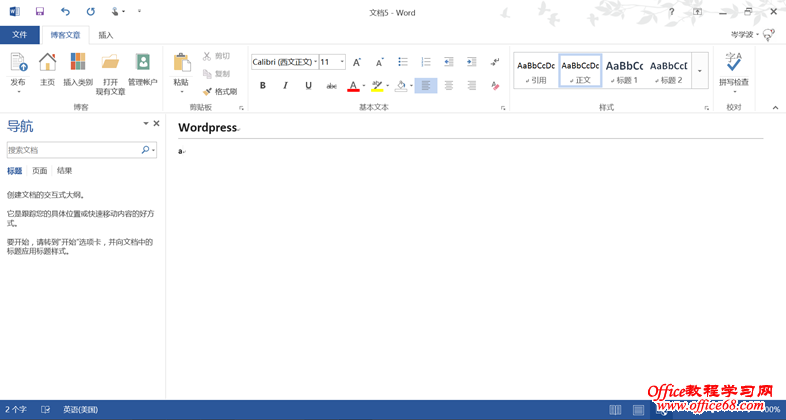
Task: Select Headings (标题) navigation tab
Action: 15,171
